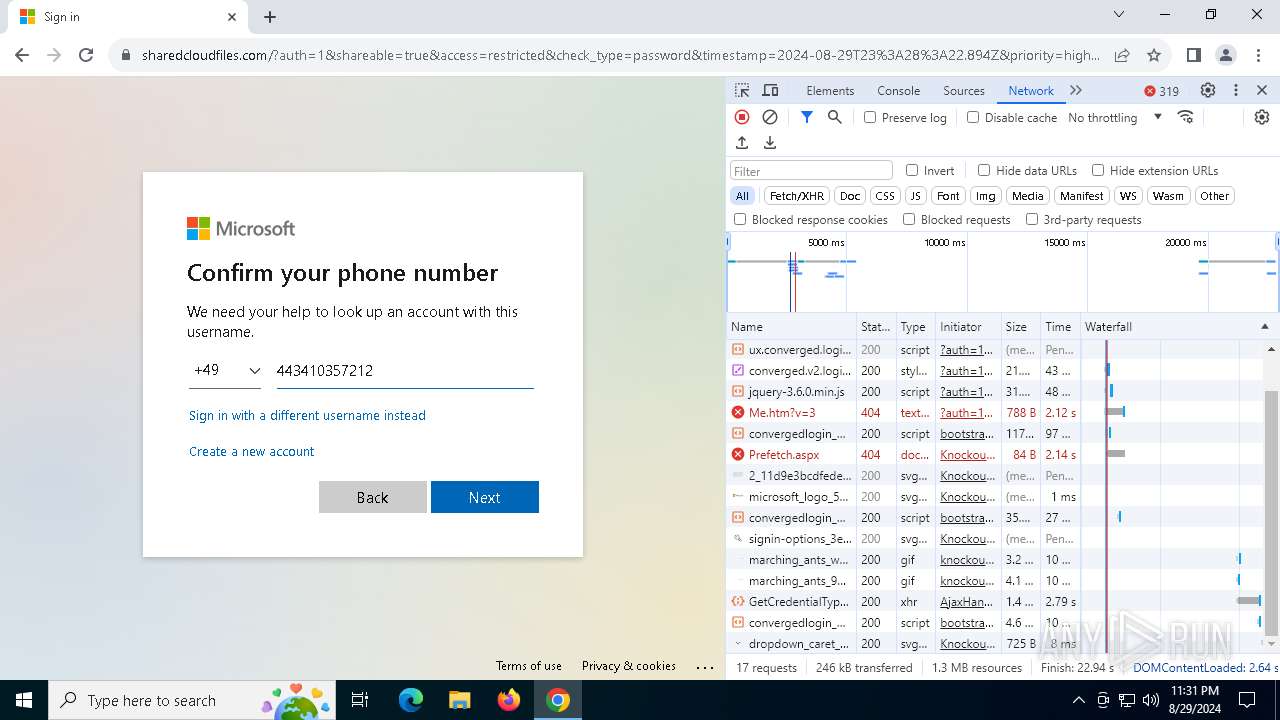Image resolution: width=1280 pixels, height=720 pixels.
Task: Filter requests by JS type
Action: (x=915, y=196)
